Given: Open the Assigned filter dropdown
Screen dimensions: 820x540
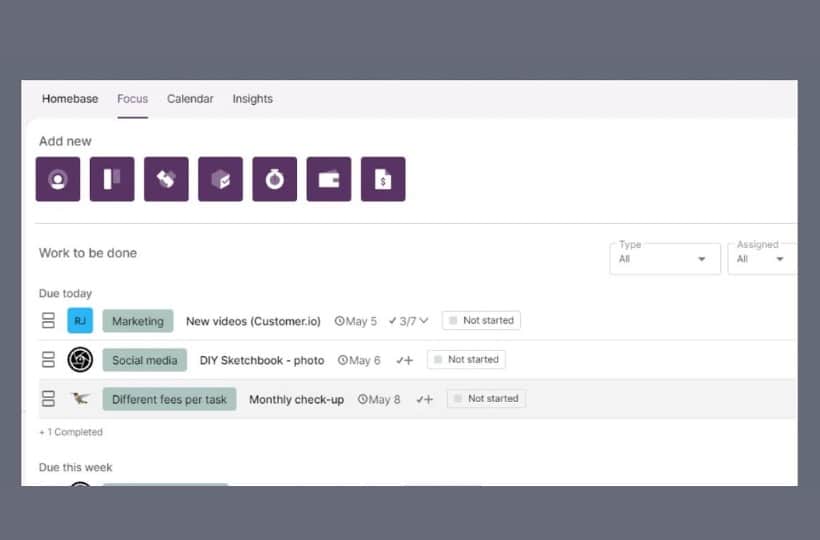Looking at the screenshot, I should (x=761, y=259).
